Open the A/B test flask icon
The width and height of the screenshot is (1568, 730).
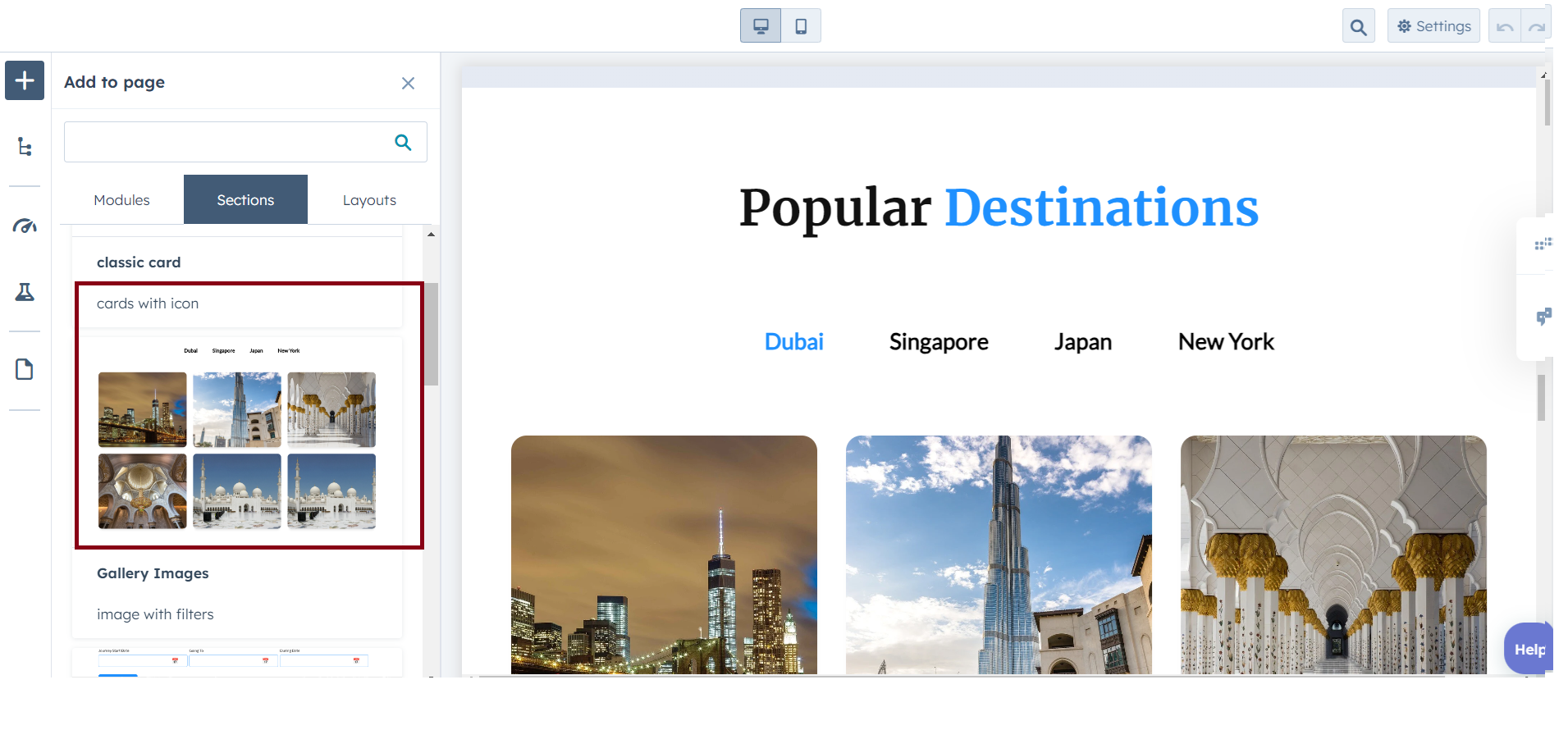(25, 292)
